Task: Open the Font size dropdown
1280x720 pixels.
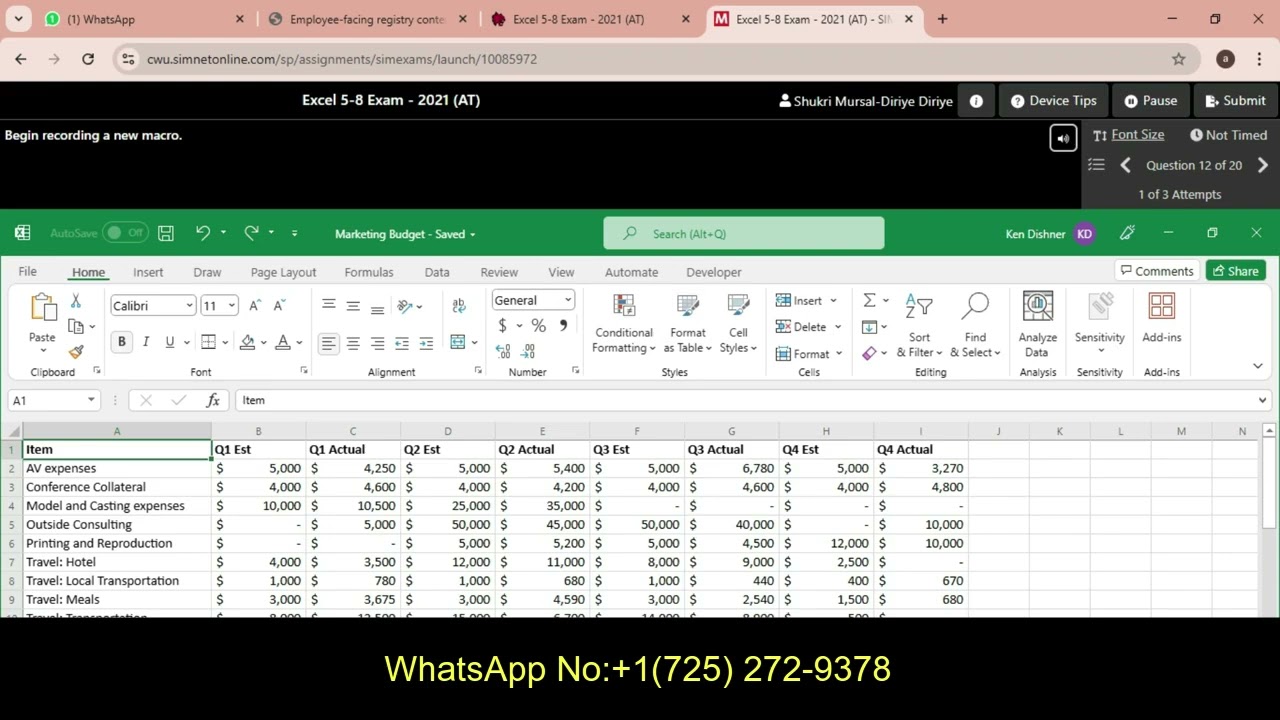Action: tap(232, 306)
